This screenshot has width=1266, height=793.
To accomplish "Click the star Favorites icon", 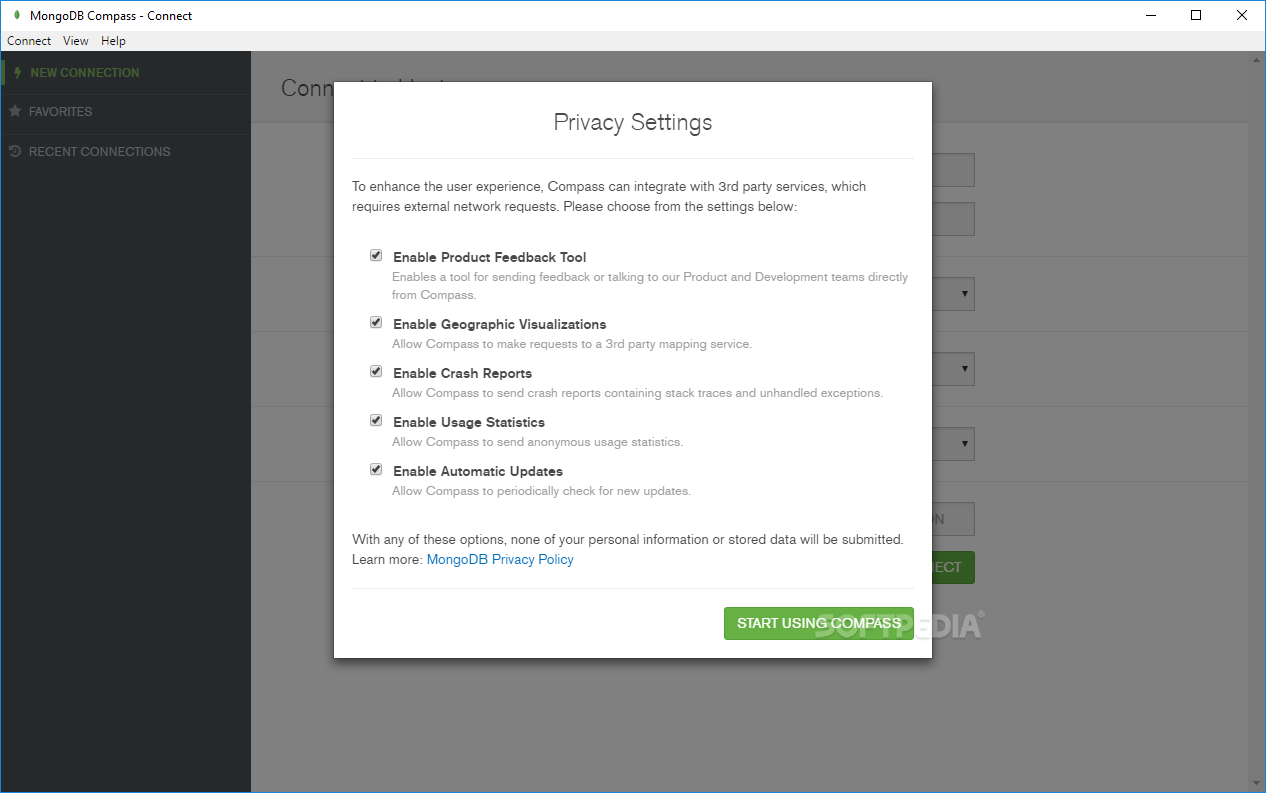I will (15, 111).
